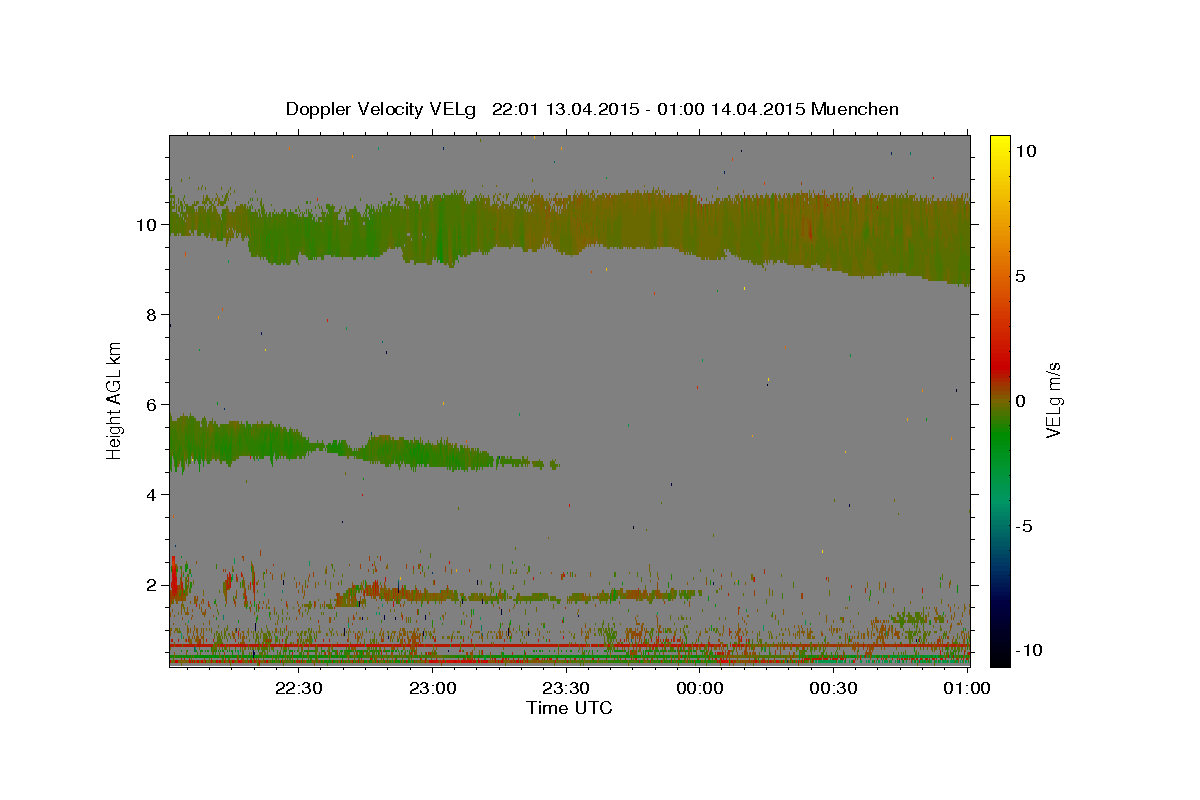The width and height of the screenshot is (1200, 800).
Task: Click the thin echo layer below 2 km
Action: (x=520, y=594)
